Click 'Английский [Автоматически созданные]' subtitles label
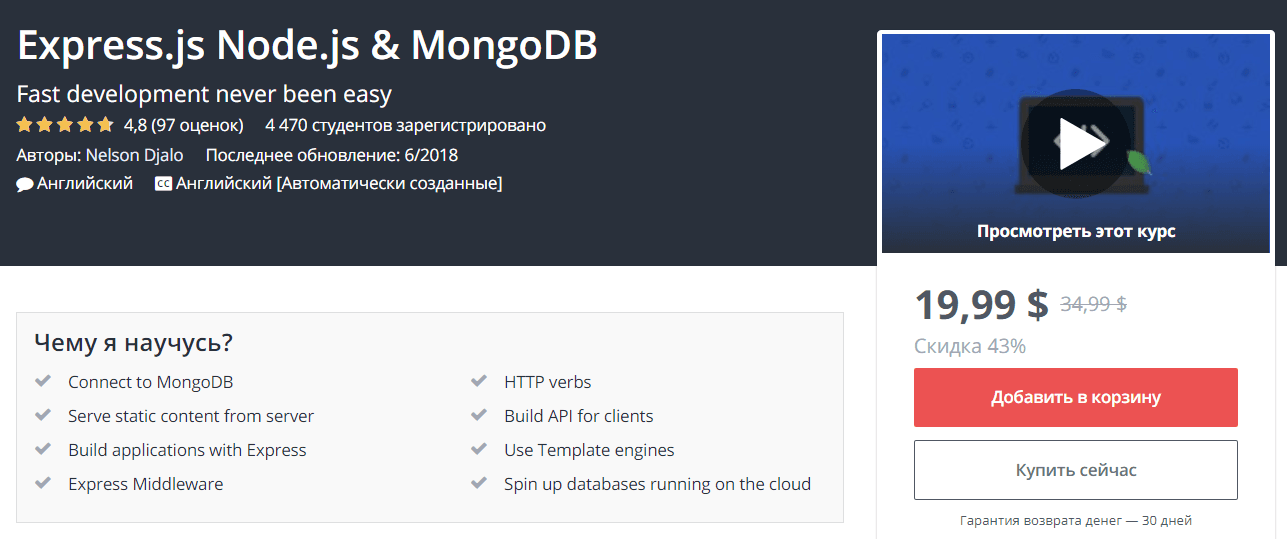The image size is (1287, 539). (x=339, y=184)
